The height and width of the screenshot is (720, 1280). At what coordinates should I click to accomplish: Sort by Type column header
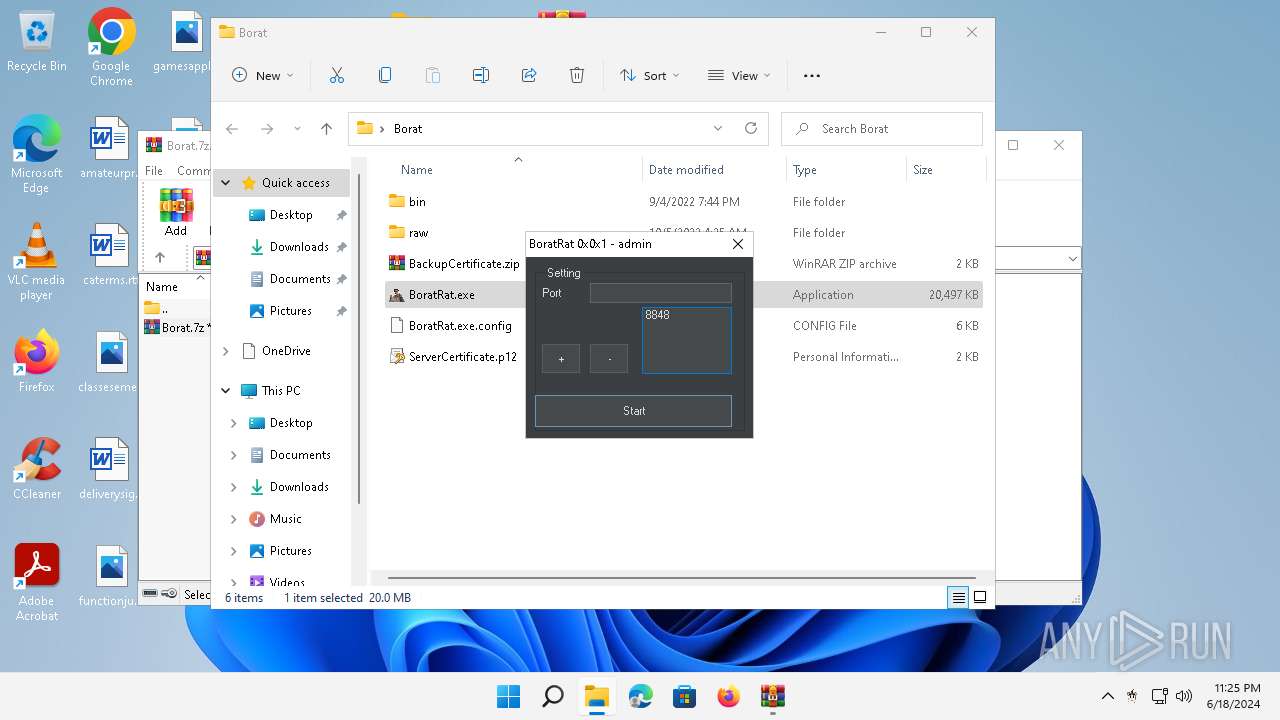click(x=846, y=170)
